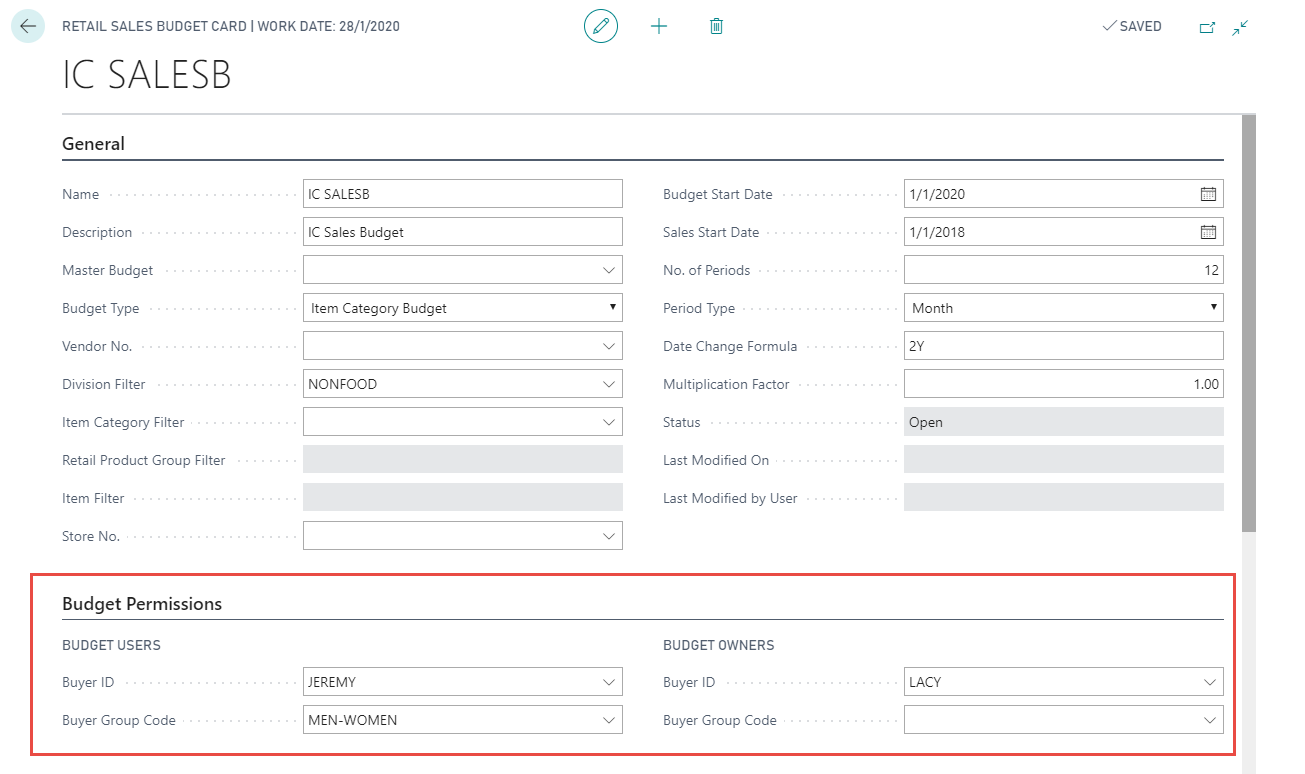Click the vertical page scrollbar
The width and height of the screenshot is (1305, 774).
pyautogui.click(x=1249, y=320)
